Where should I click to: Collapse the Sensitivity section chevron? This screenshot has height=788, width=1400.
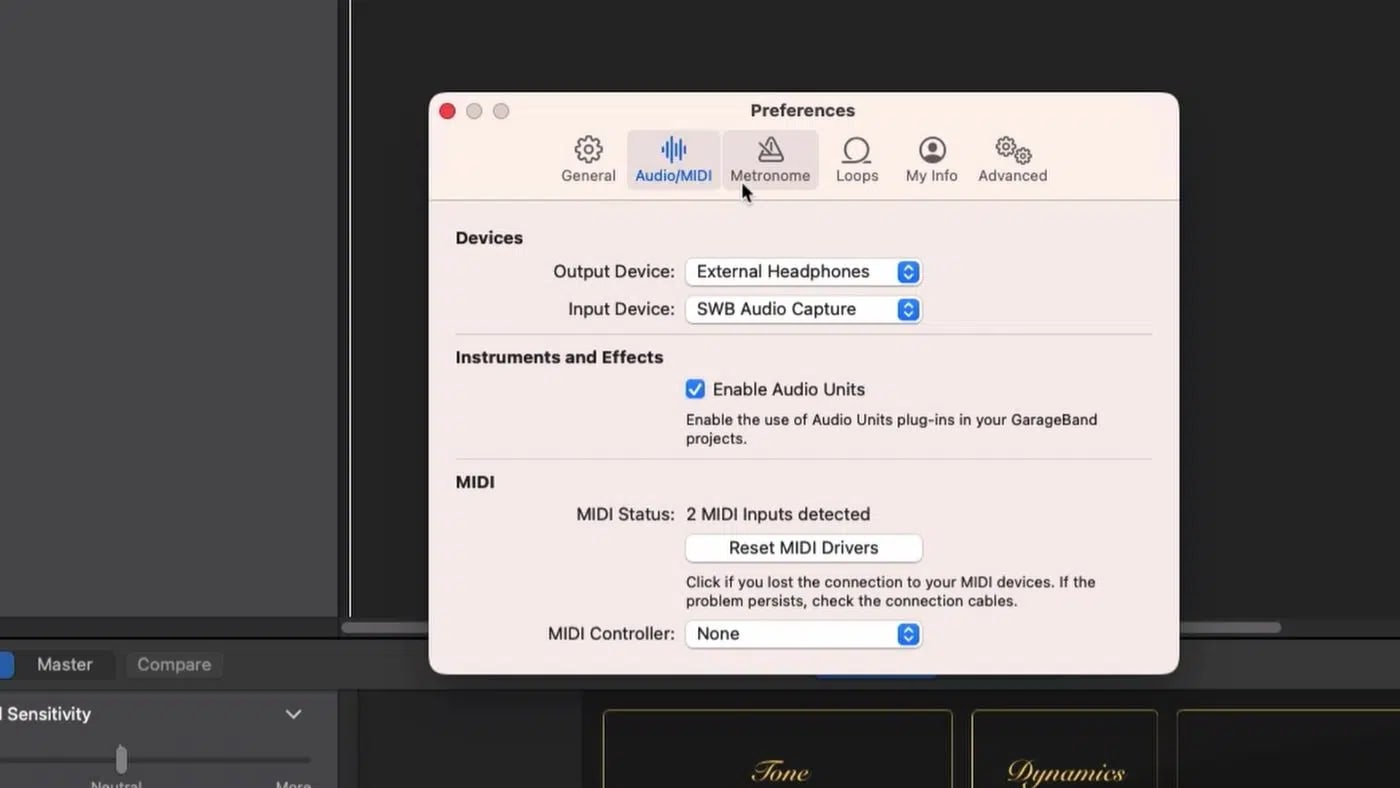(293, 714)
